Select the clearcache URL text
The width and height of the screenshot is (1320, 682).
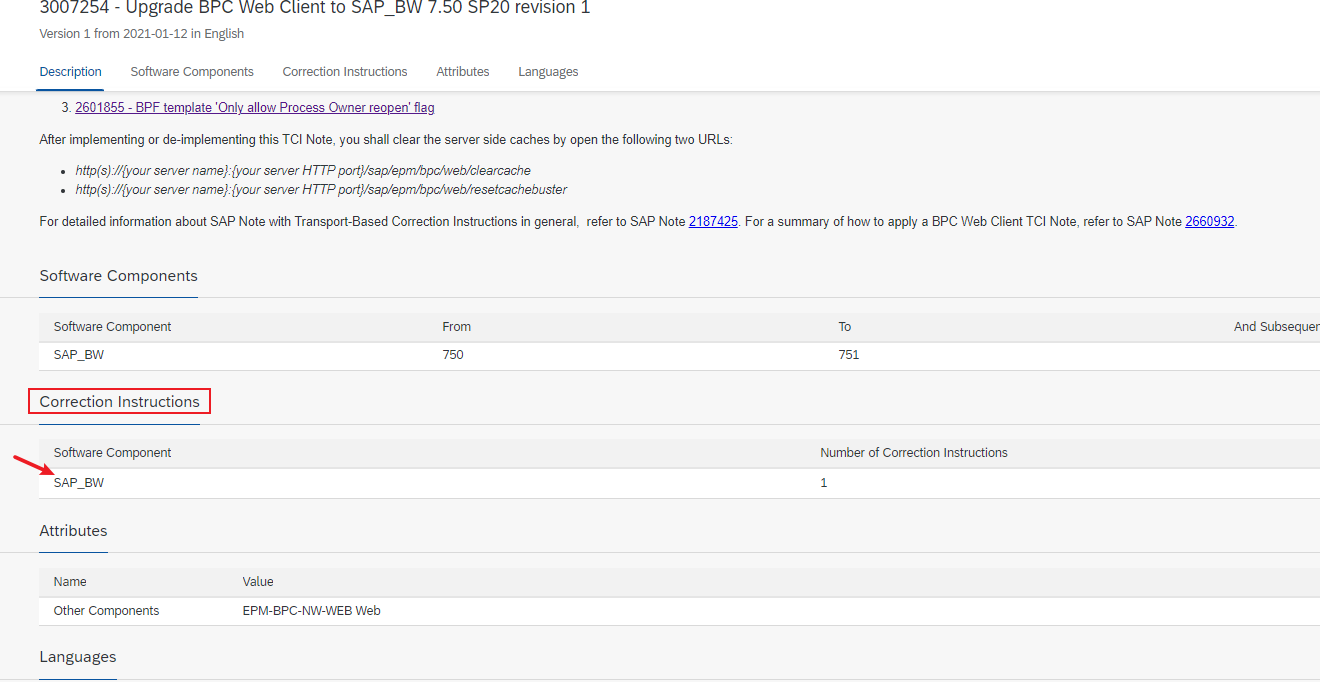(303, 171)
